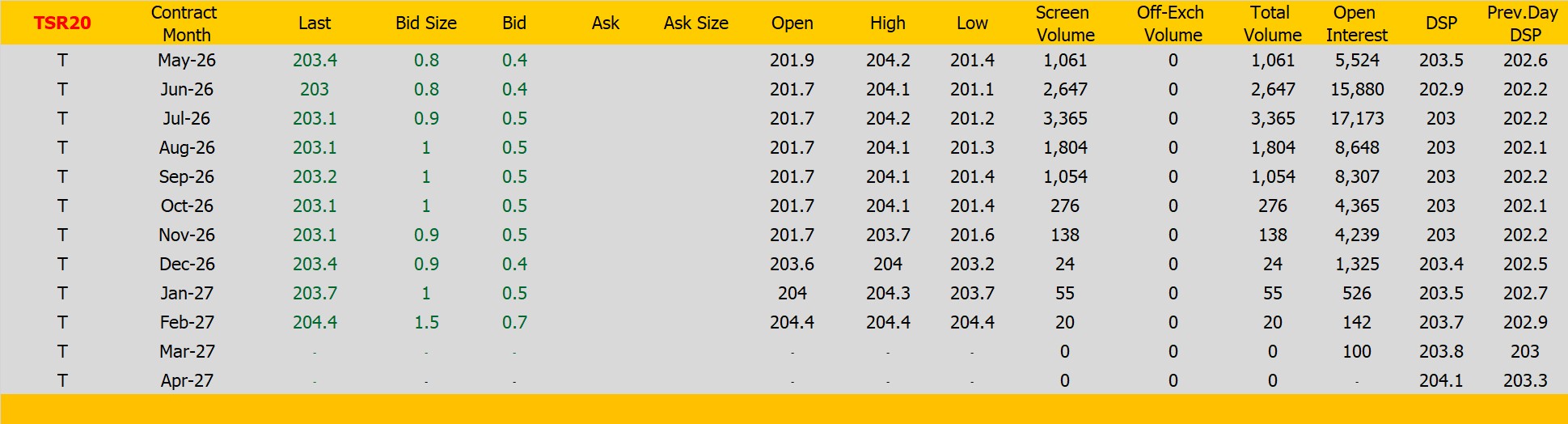Click the Prev.Day DSP column header
The width and height of the screenshot is (1568, 424).
click(x=1524, y=23)
